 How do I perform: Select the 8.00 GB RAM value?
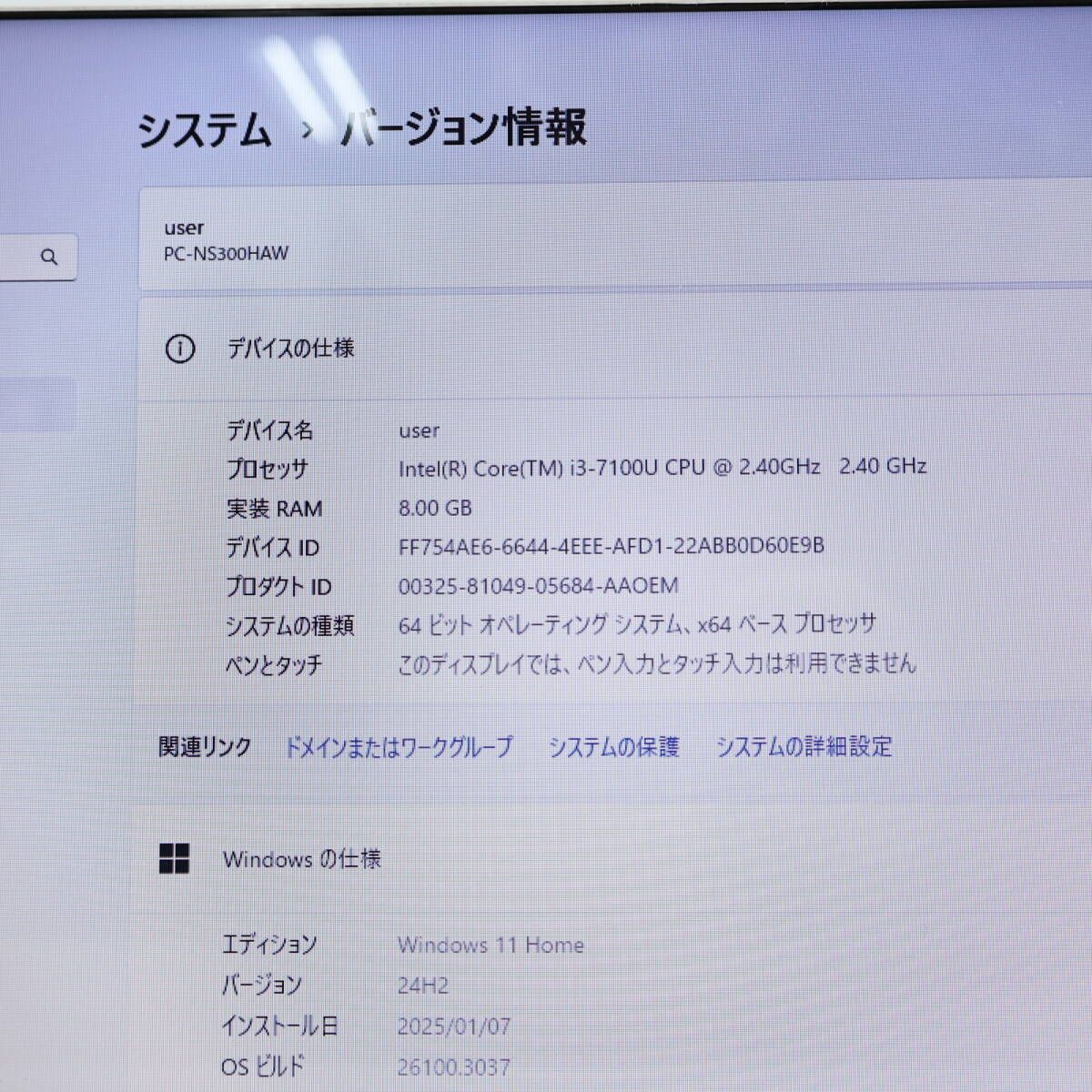(435, 508)
